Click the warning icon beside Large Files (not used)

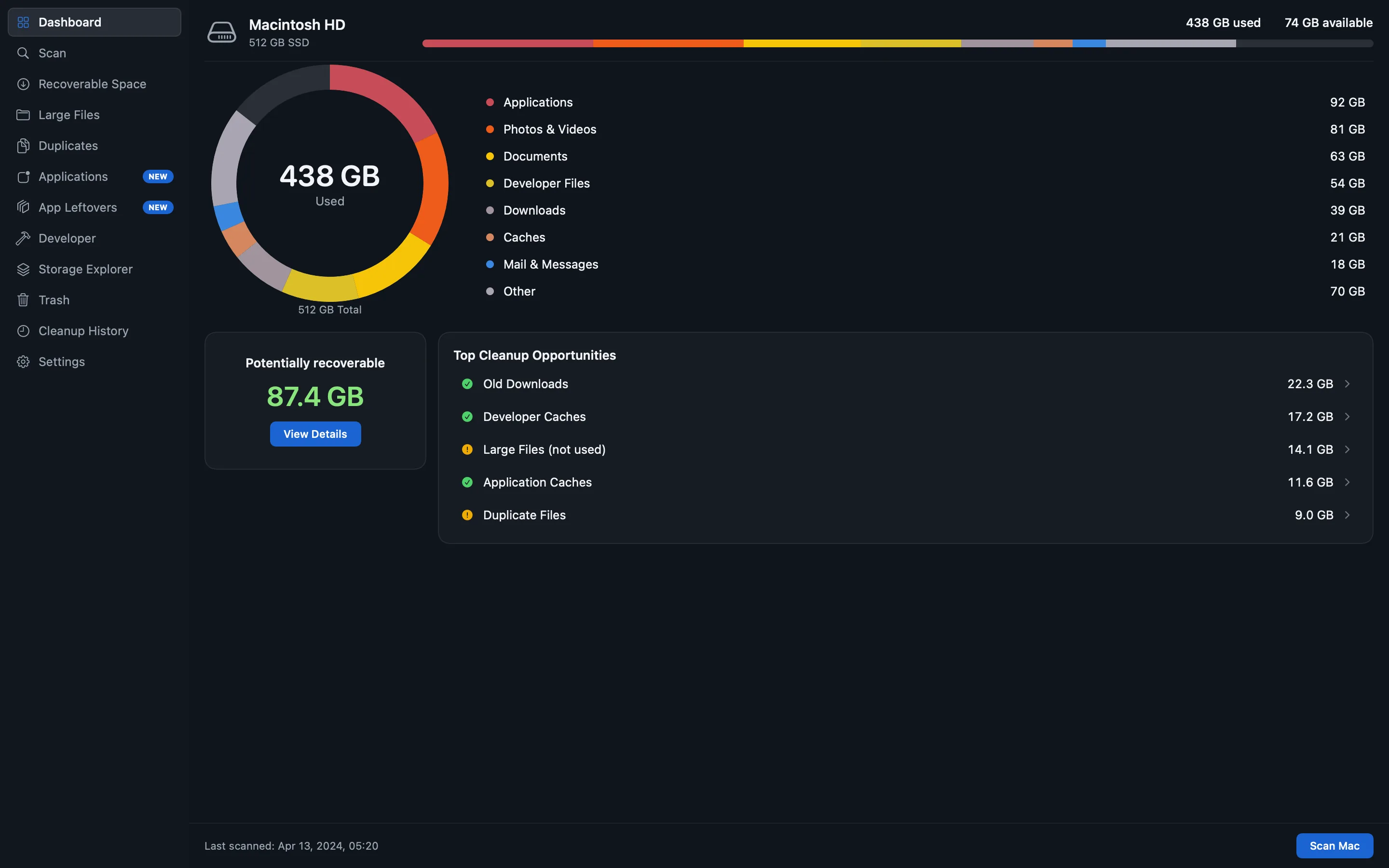coord(467,449)
